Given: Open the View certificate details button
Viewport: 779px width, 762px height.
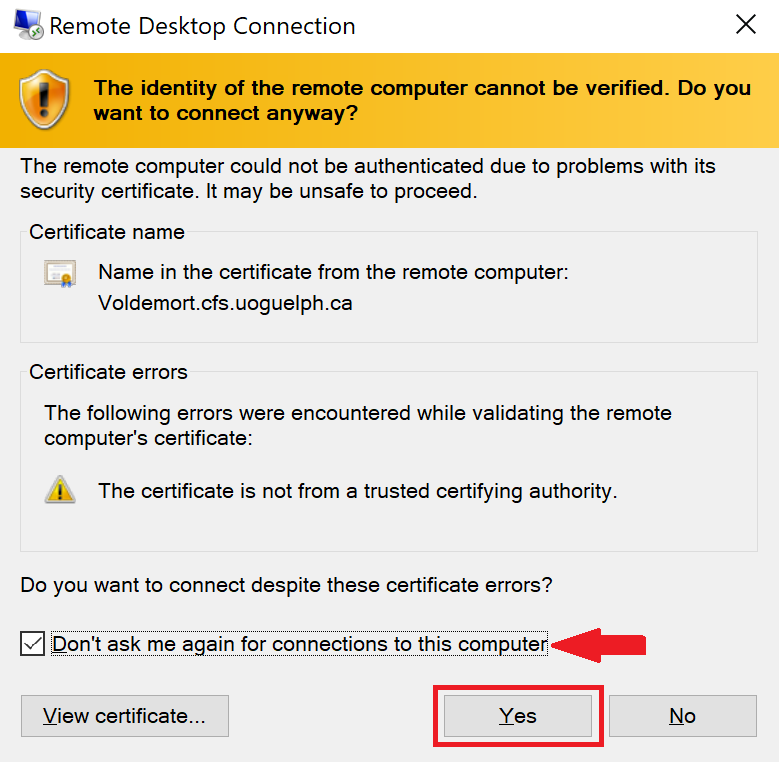Looking at the screenshot, I should click(x=125, y=716).
